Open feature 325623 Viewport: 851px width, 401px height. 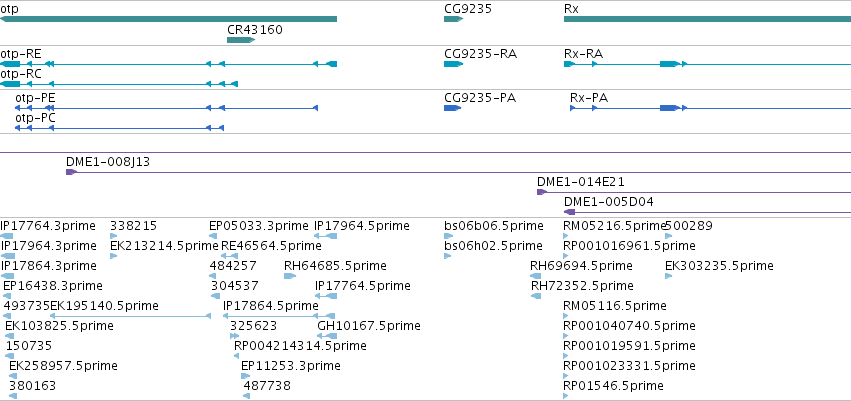234,336
